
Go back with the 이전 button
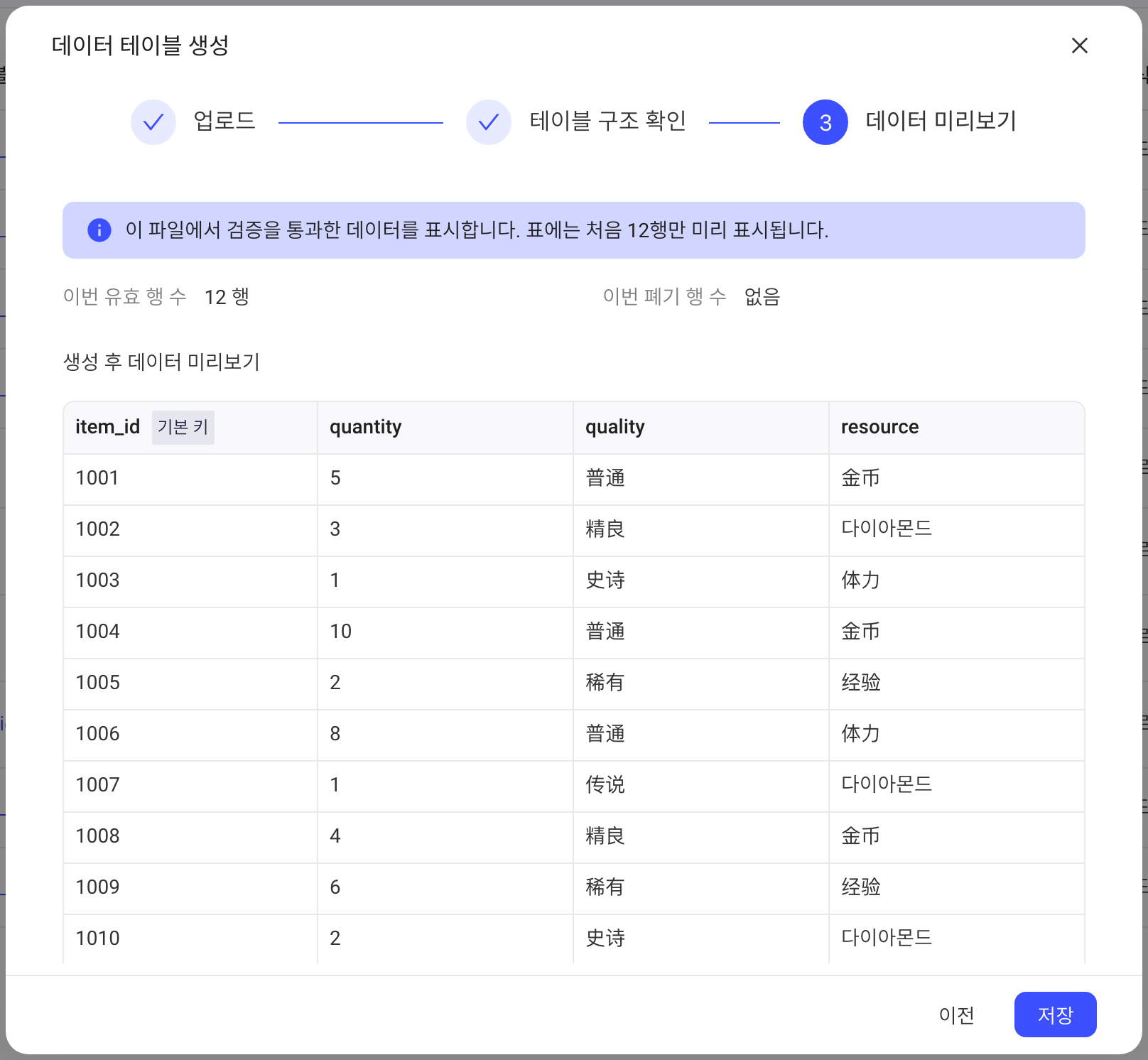[x=956, y=1015]
